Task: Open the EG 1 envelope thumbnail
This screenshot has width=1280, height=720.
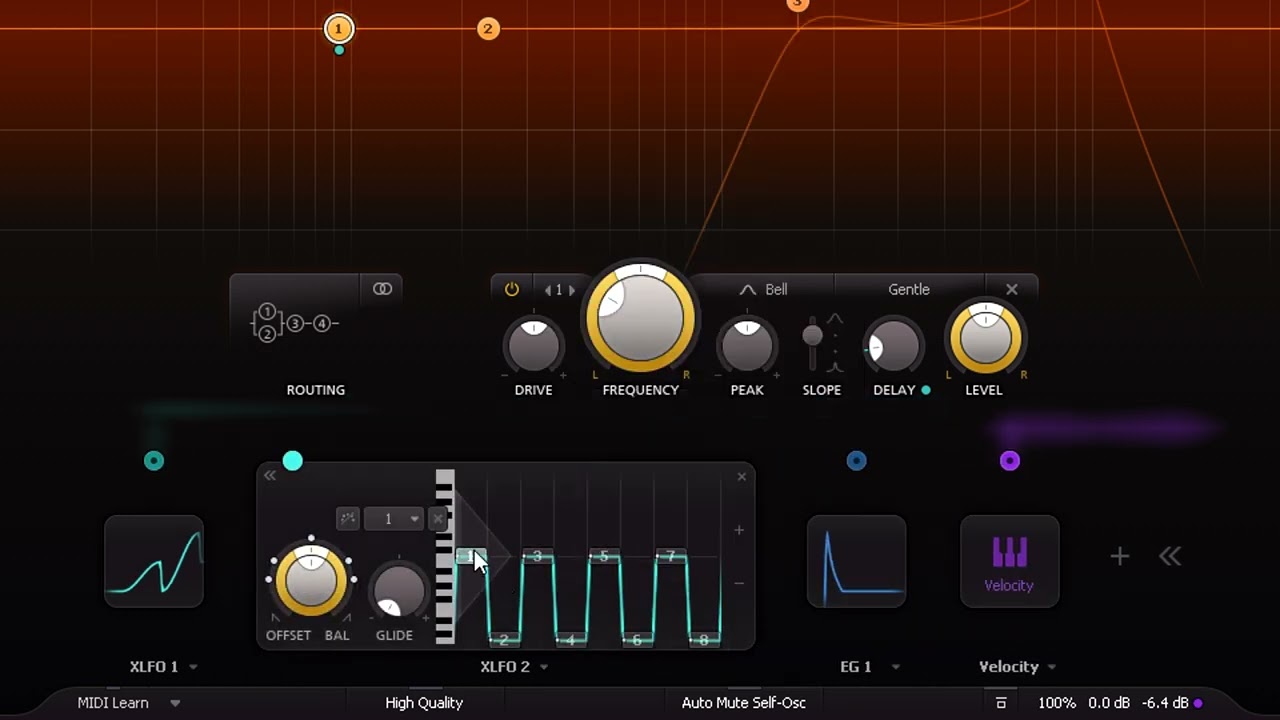Action: pyautogui.click(x=857, y=561)
